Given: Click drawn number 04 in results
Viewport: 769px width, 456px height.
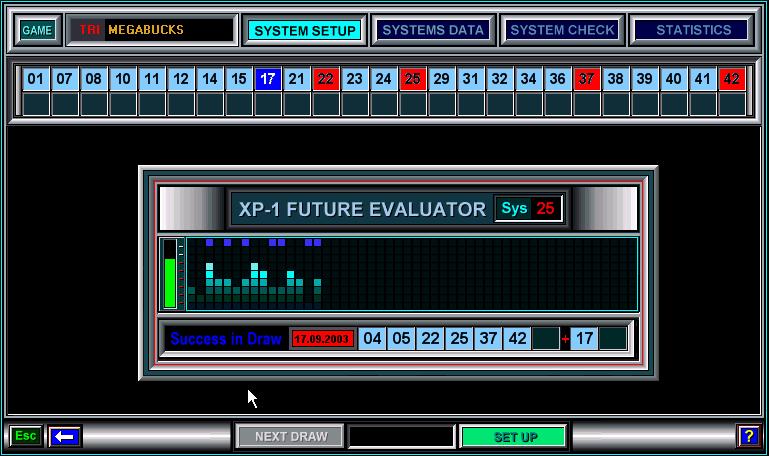Looking at the screenshot, I should point(372,338).
